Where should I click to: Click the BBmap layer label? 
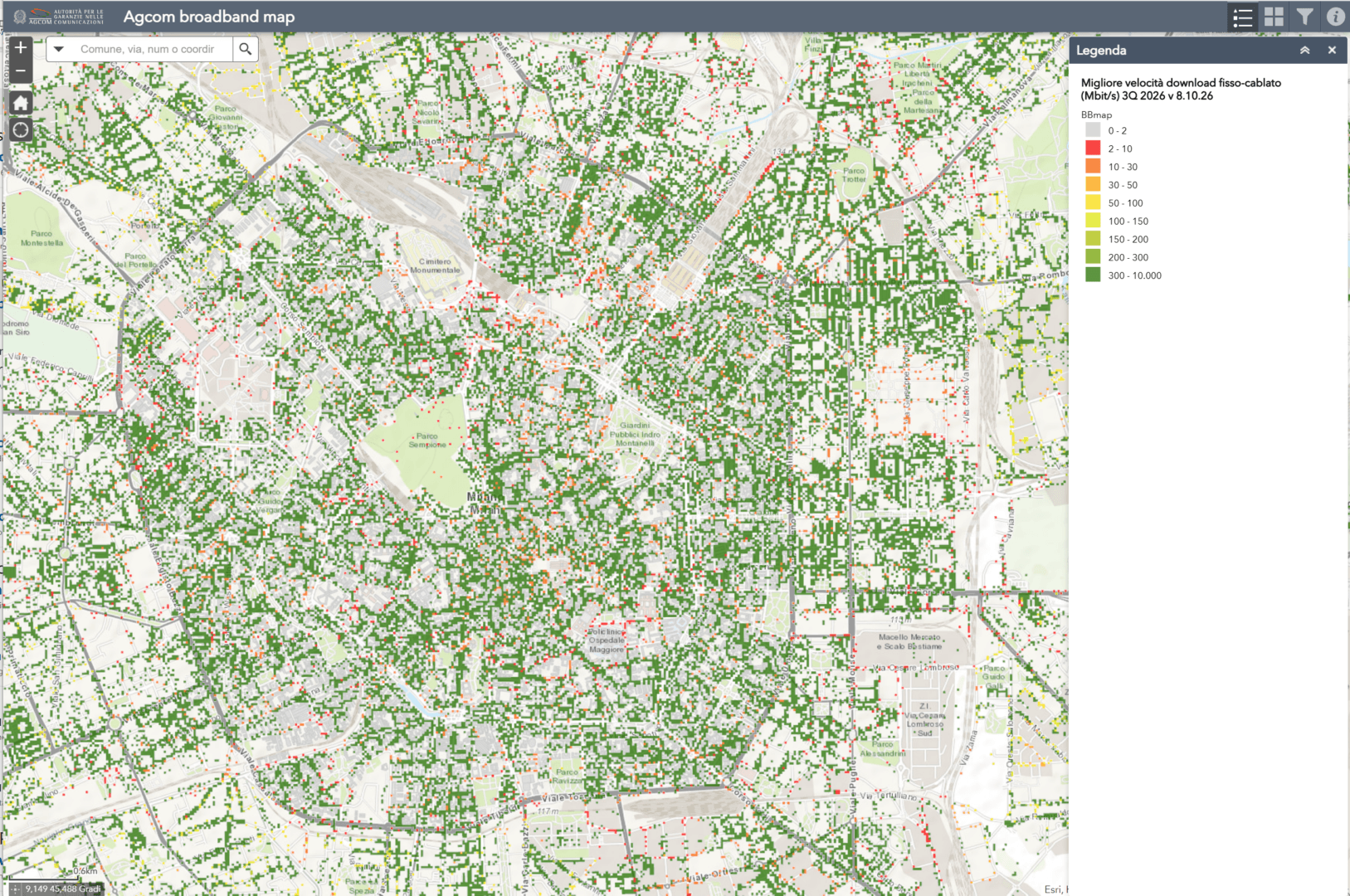tap(1096, 115)
